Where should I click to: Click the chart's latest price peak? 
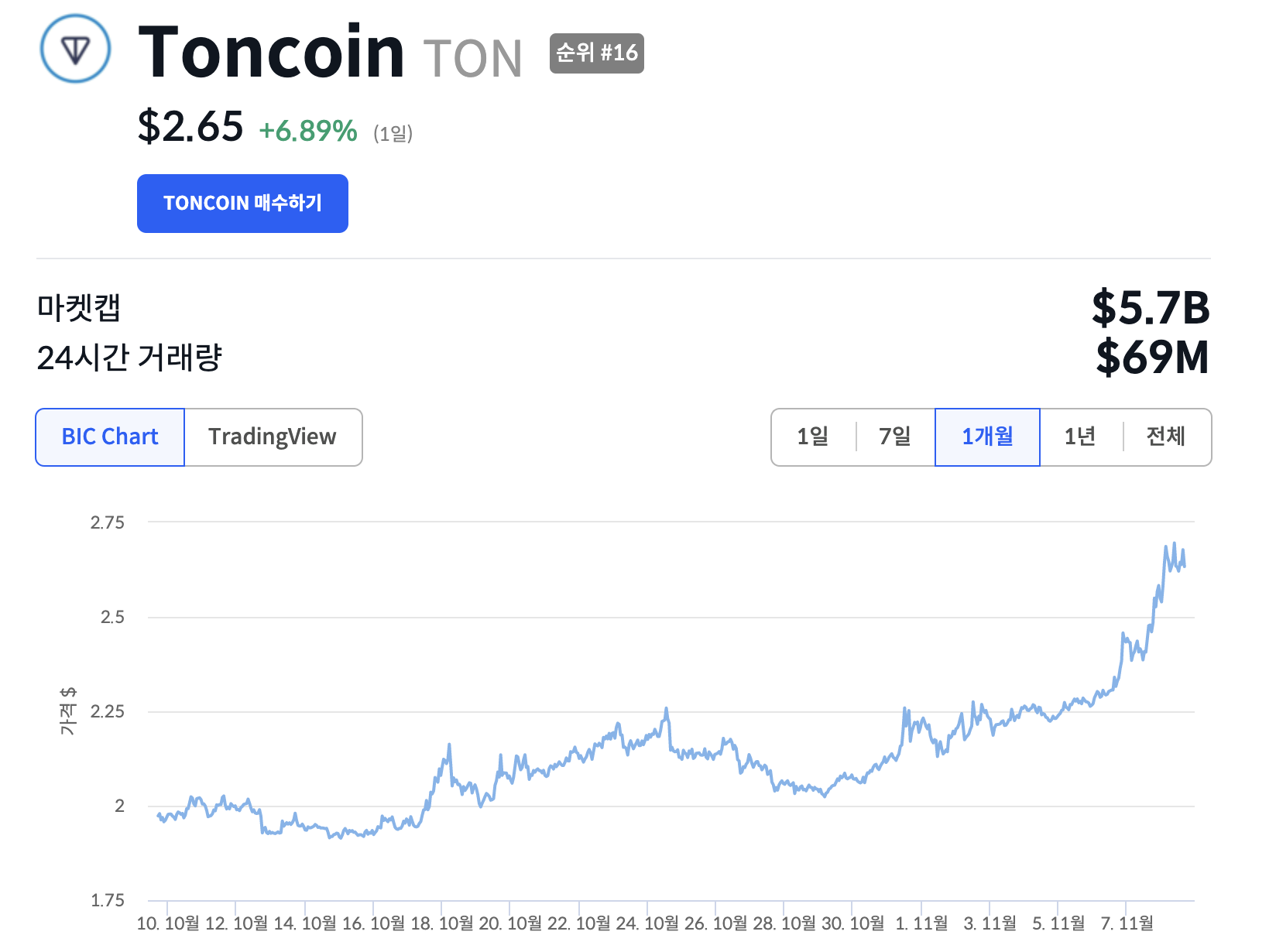click(x=1174, y=544)
